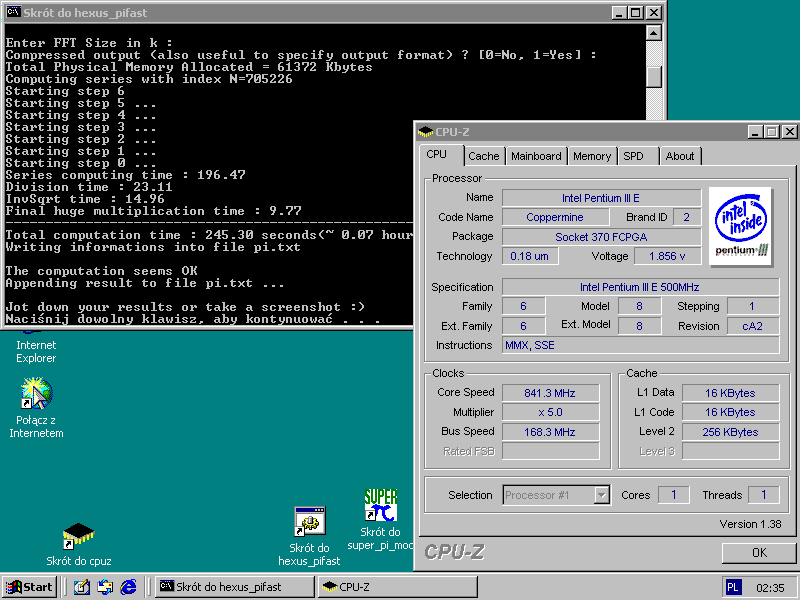Click the console window title bar icon

click(14, 12)
